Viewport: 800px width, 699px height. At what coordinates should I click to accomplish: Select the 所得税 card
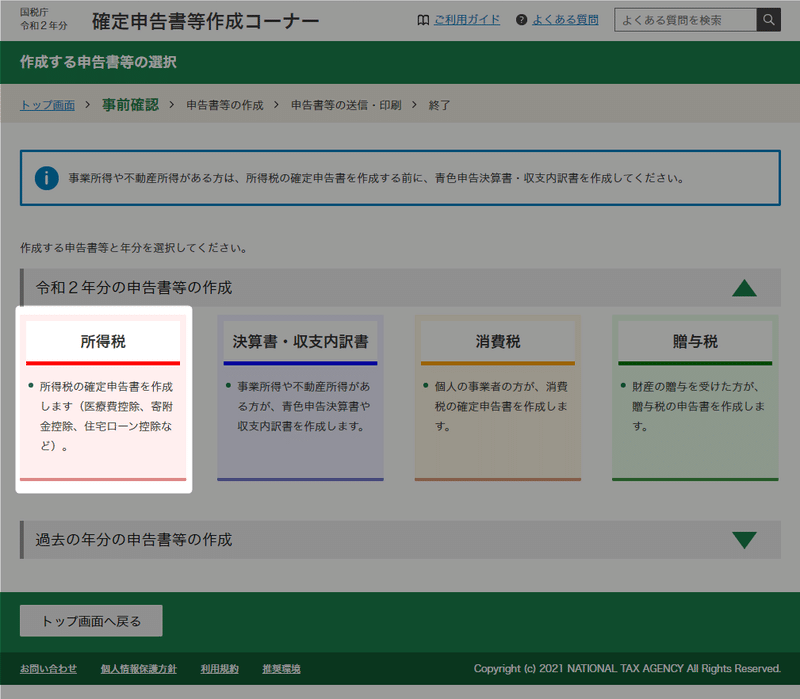click(x=103, y=398)
